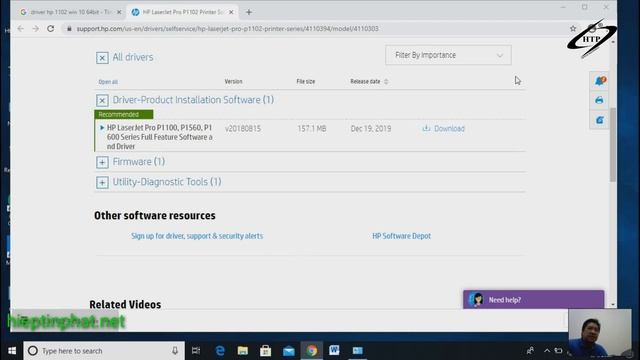Image resolution: width=640 pixels, height=360 pixels.
Task: Open Microsoft Store from taskbar
Action: [x=266, y=351]
